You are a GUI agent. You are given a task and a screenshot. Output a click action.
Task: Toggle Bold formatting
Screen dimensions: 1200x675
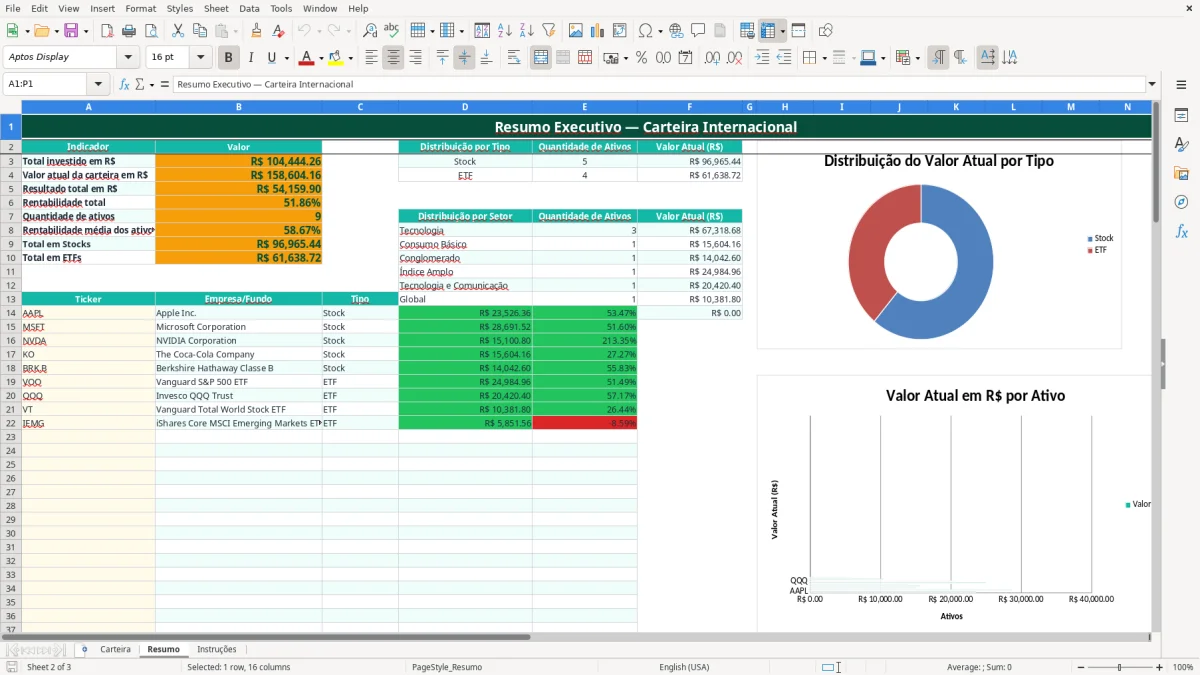[229, 58]
